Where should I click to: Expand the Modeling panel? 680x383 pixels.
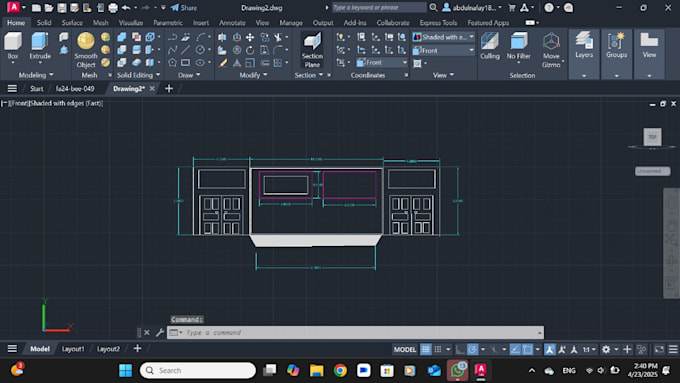point(36,75)
